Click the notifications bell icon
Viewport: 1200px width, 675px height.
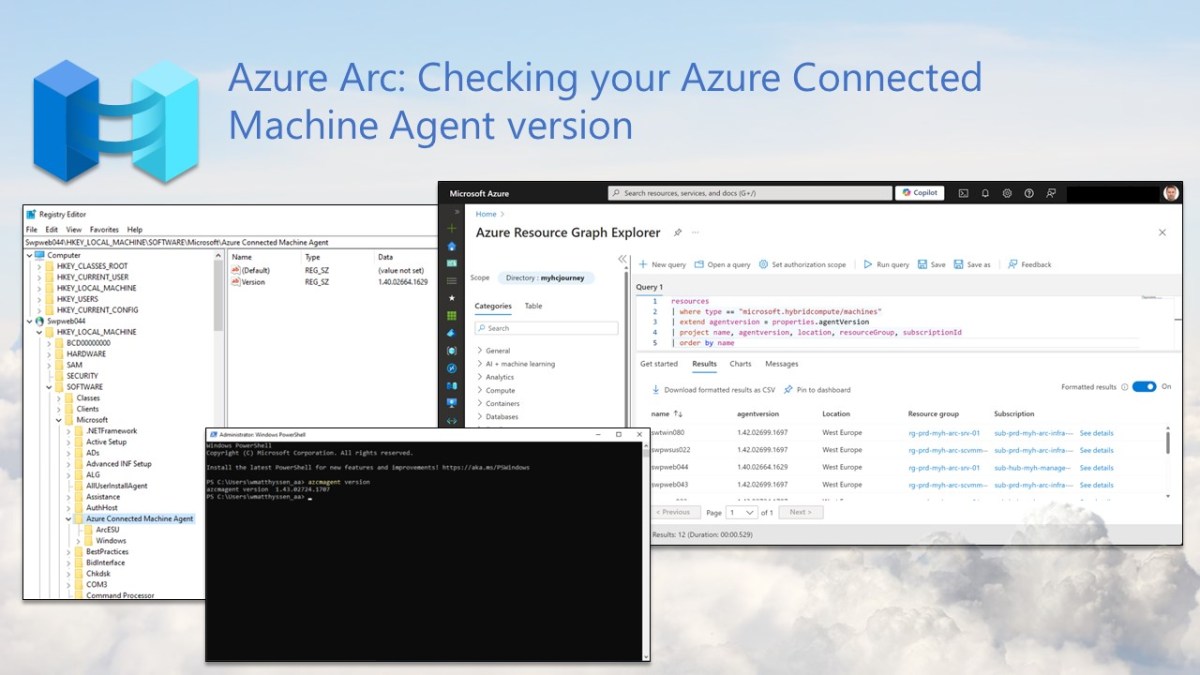[x=985, y=193]
